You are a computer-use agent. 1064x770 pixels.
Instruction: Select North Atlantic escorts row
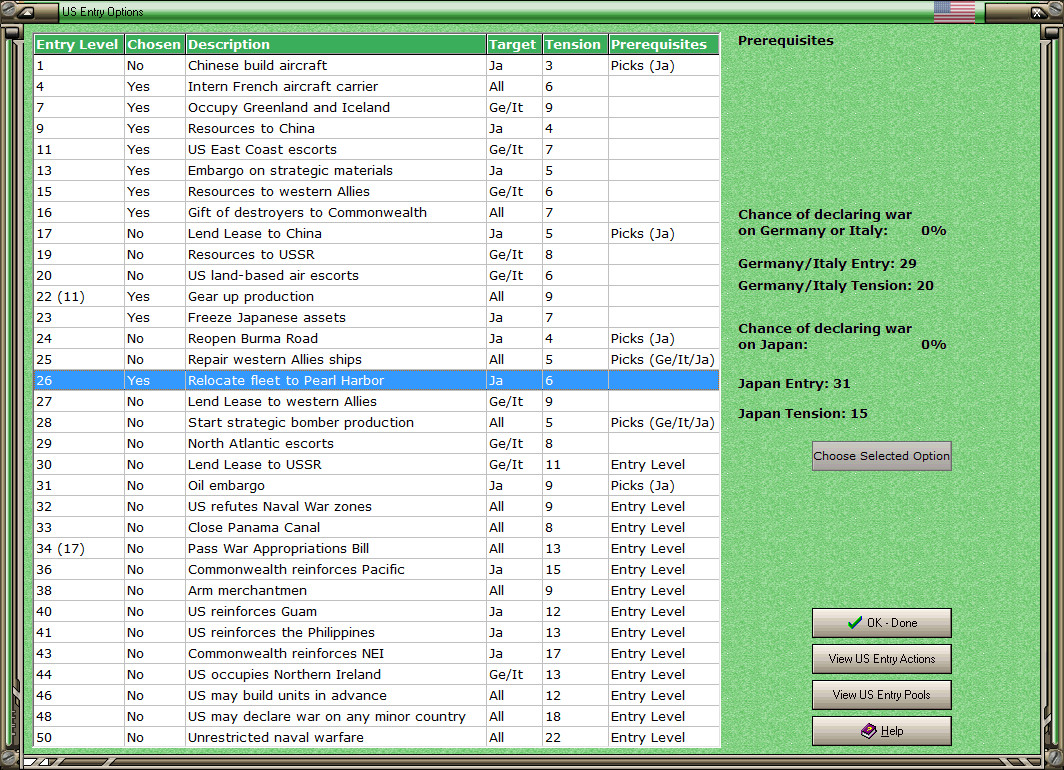coord(377,444)
